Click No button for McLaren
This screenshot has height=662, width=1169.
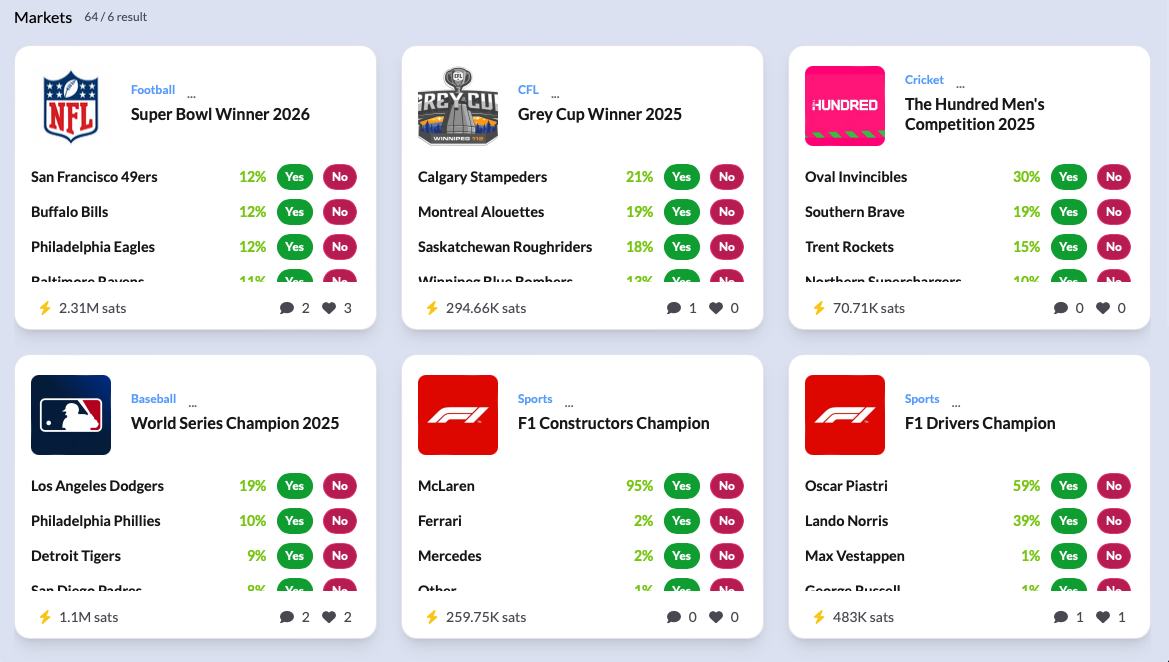[727, 485]
